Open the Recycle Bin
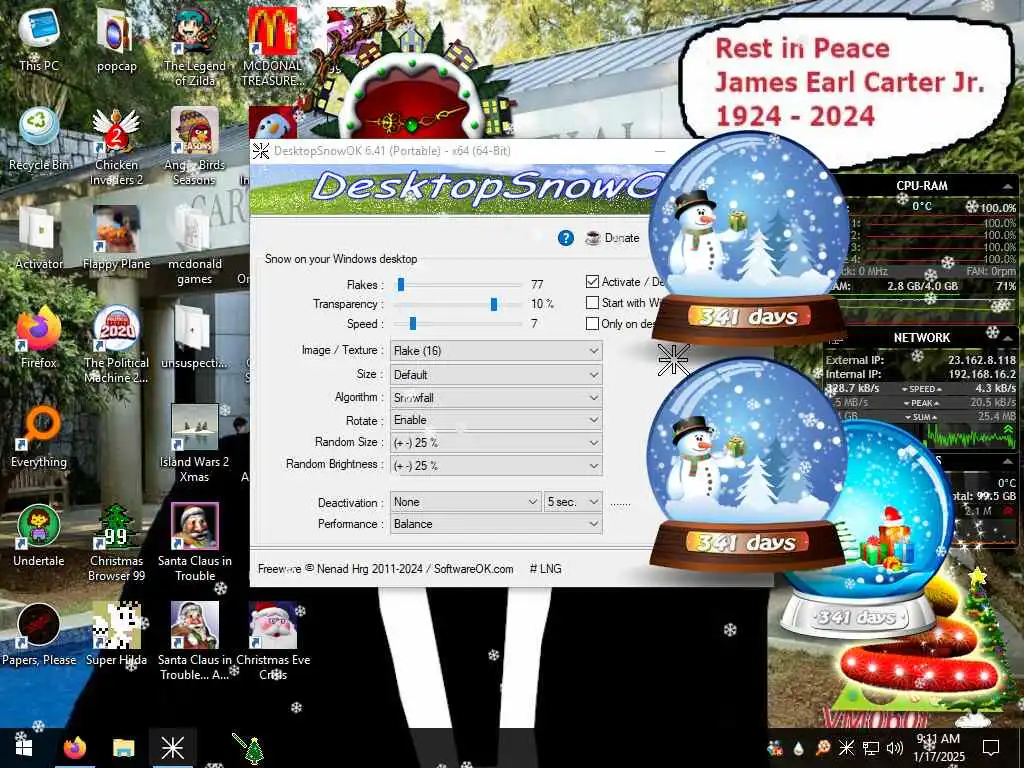Viewport: 1024px width, 768px height. [39, 138]
